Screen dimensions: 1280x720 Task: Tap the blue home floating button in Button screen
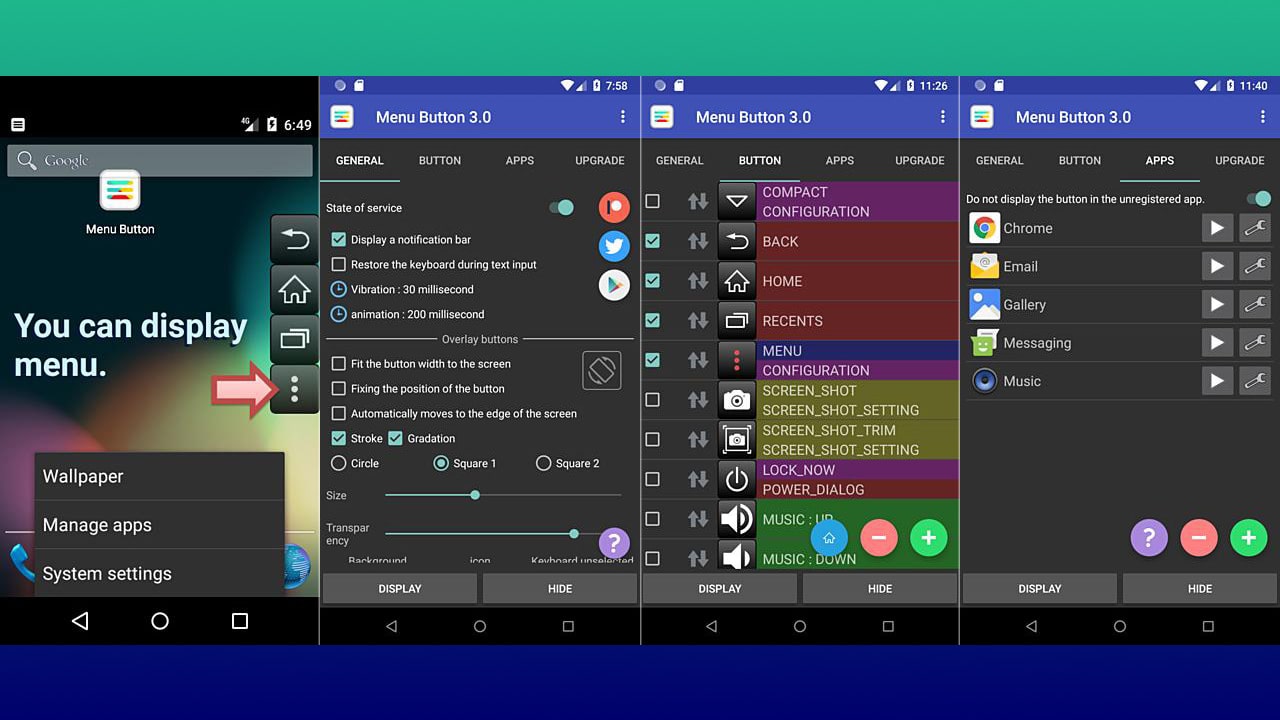point(828,538)
